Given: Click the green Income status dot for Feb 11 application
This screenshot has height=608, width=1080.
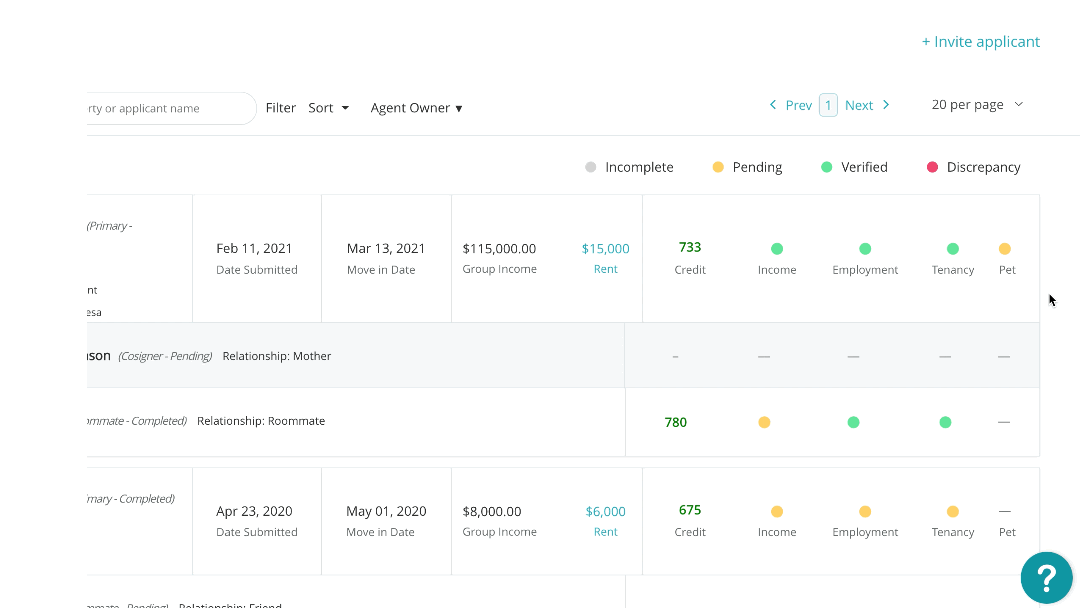Looking at the screenshot, I should pos(777,249).
